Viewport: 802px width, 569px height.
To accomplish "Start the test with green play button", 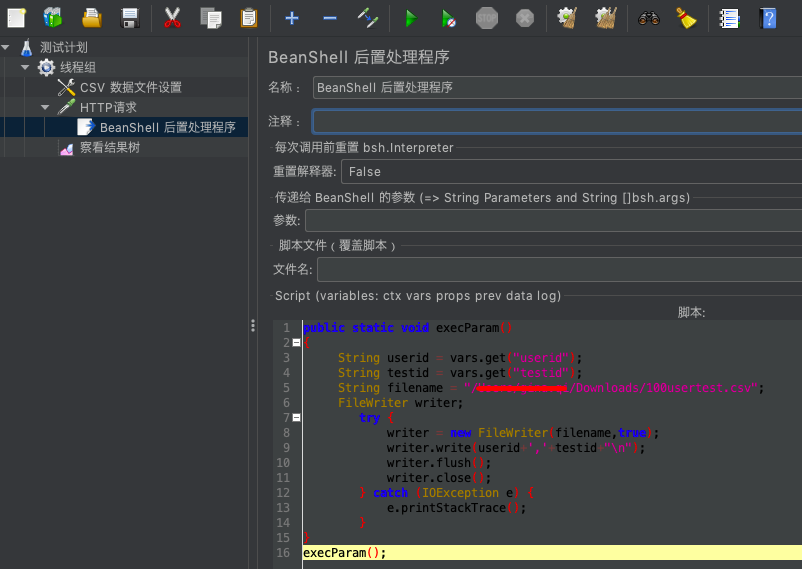I will 410,17.
